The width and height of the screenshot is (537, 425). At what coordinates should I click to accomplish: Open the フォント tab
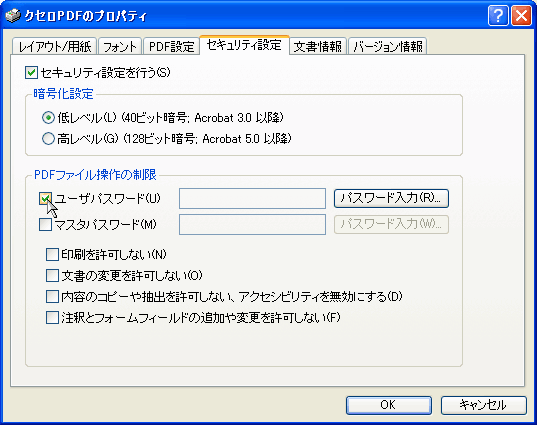tap(120, 46)
